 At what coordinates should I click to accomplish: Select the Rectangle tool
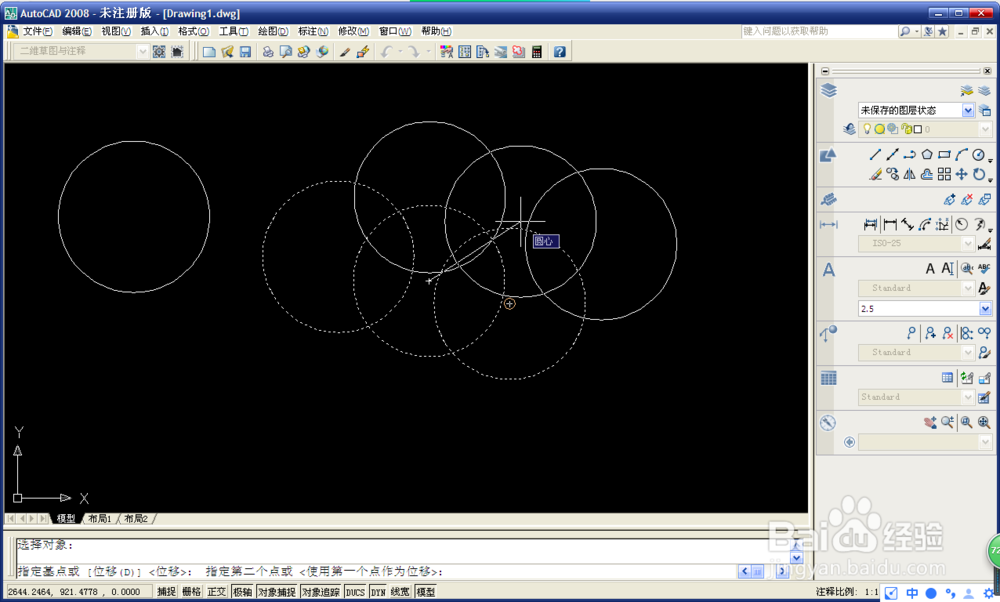coord(945,154)
